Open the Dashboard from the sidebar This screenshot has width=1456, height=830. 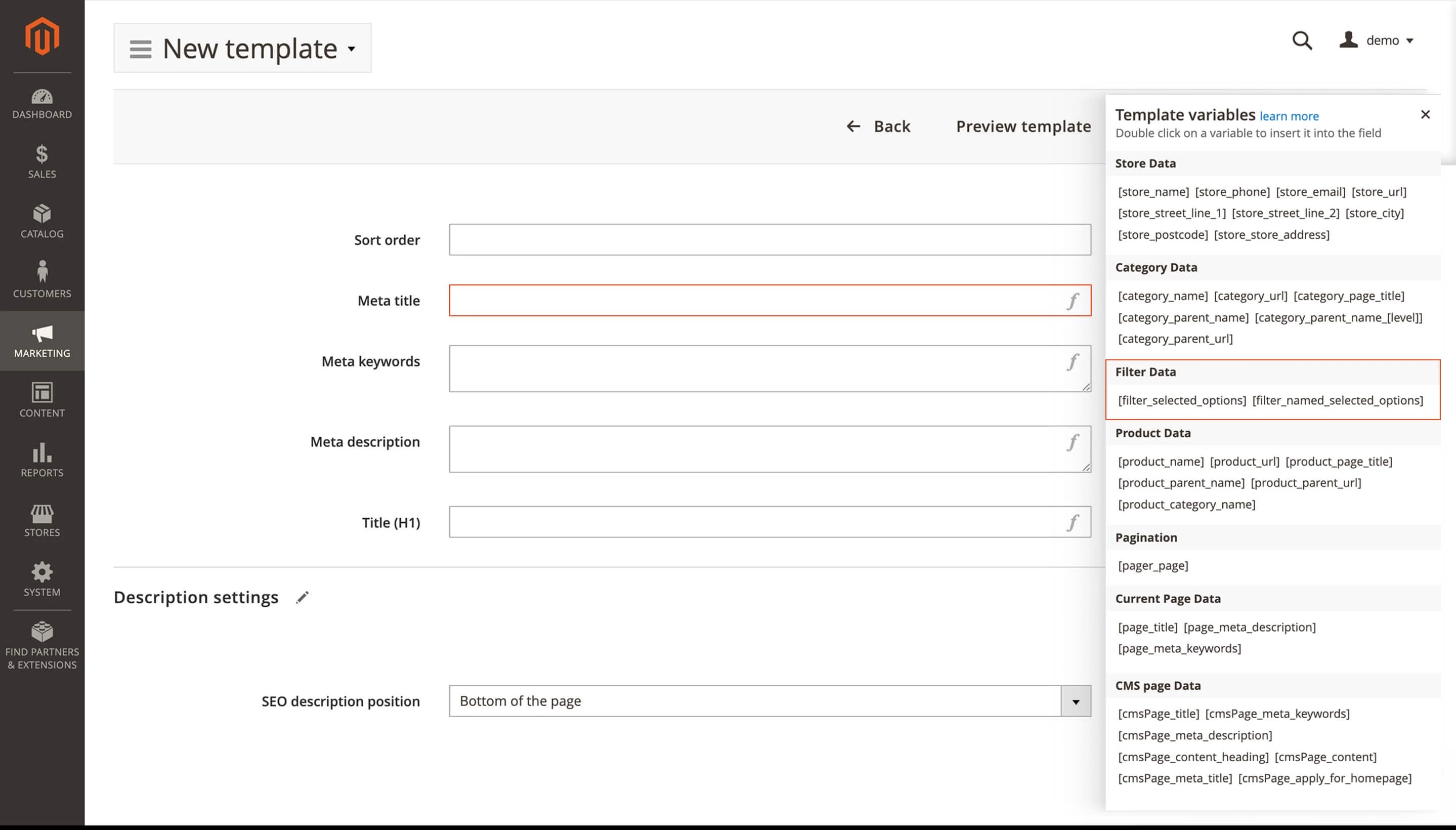coord(41,104)
